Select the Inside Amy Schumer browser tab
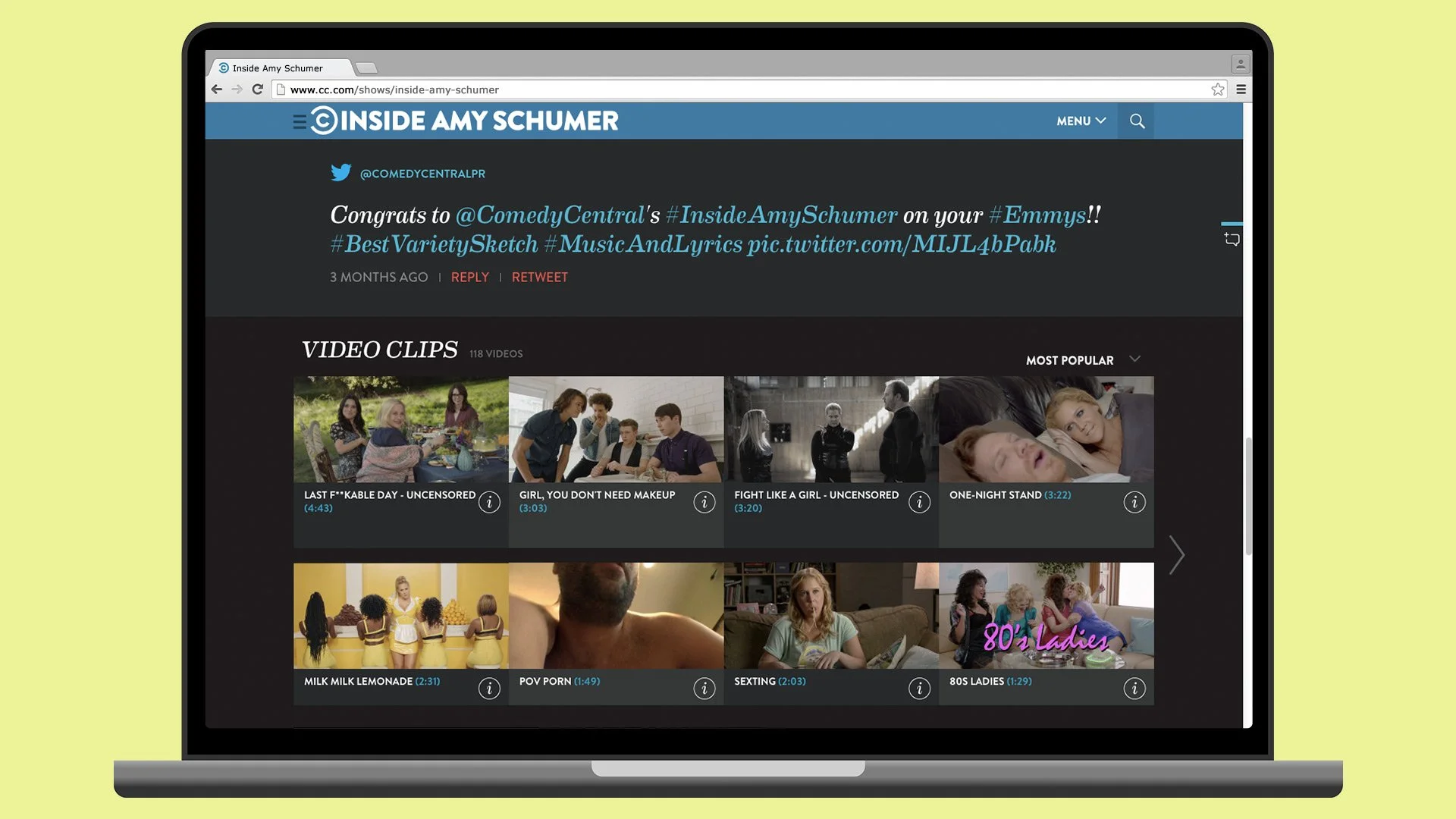 [281, 67]
